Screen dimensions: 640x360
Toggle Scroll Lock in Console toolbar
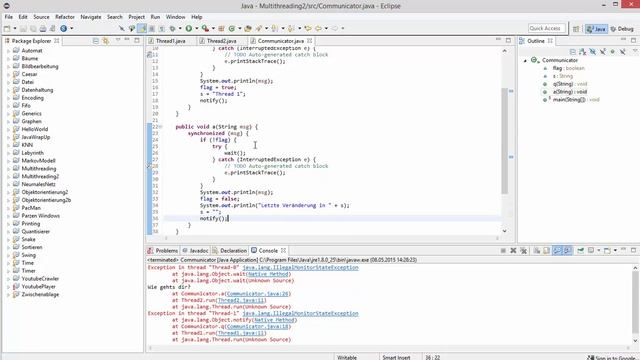pos(546,251)
